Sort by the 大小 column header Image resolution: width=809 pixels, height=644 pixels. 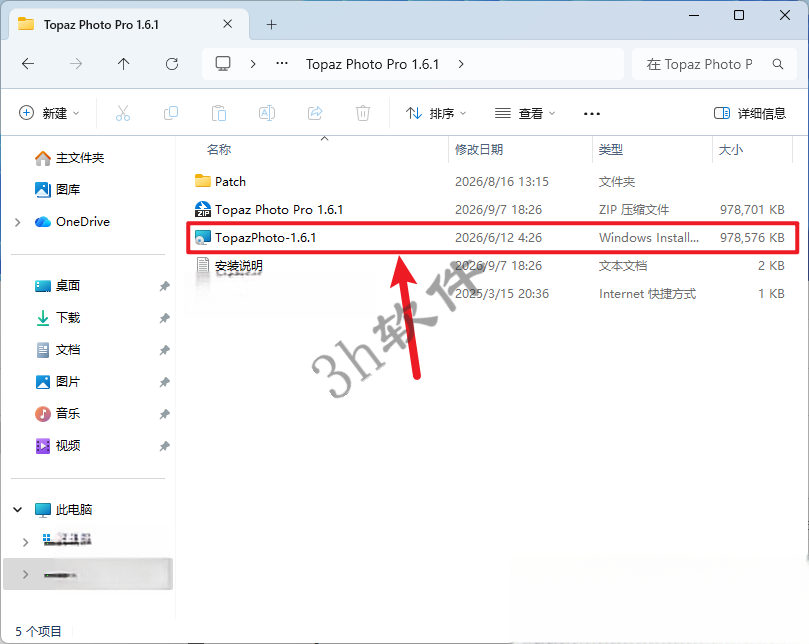tap(731, 150)
